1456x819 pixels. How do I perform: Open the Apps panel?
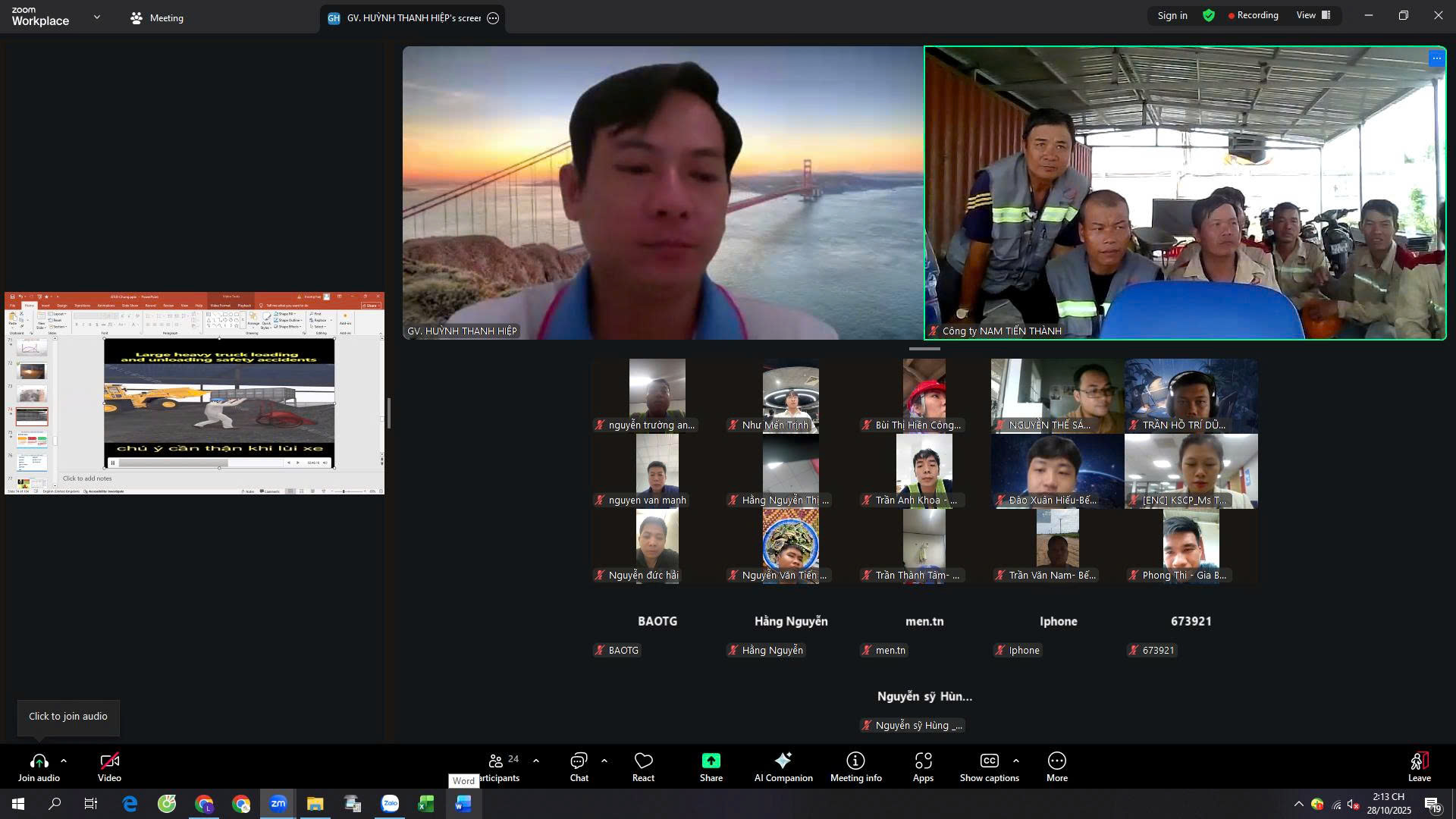coord(923,762)
